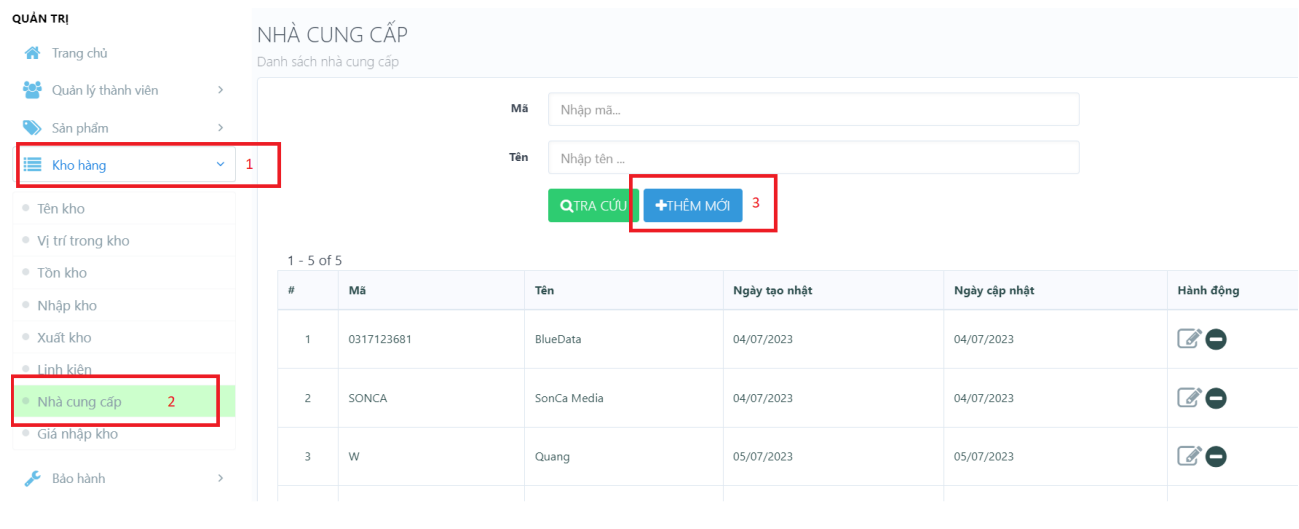Click the Quản lý thành viên users icon
1299x529 pixels.
click(x=32, y=90)
